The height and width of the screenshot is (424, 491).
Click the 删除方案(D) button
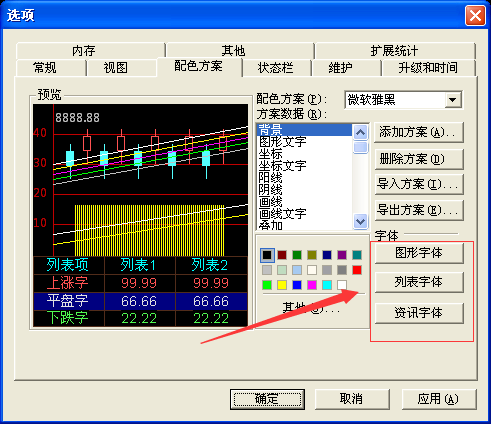[419, 159]
